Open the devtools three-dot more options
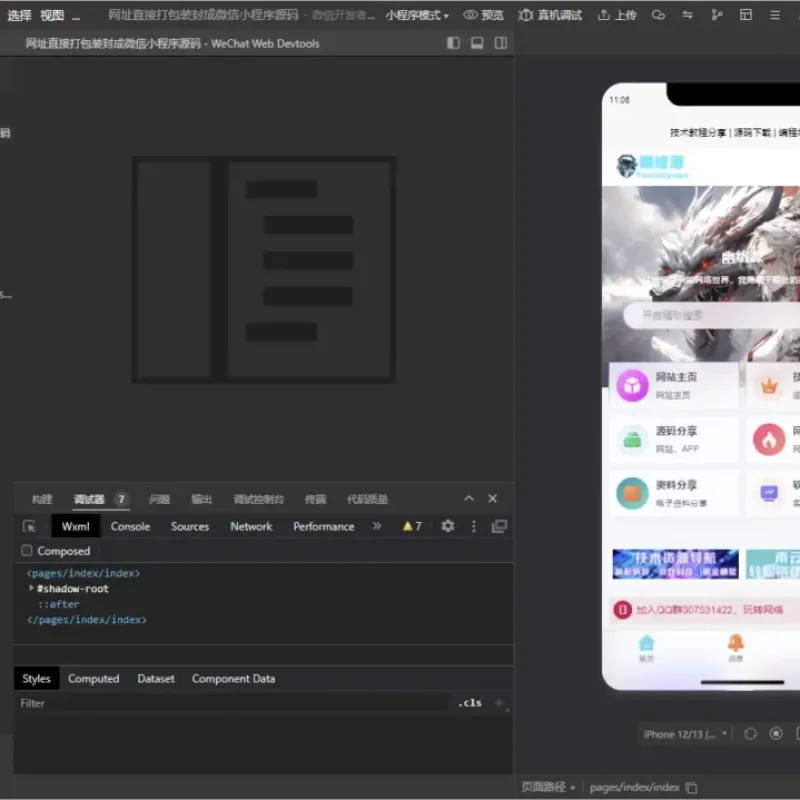800x800 pixels. (x=473, y=526)
